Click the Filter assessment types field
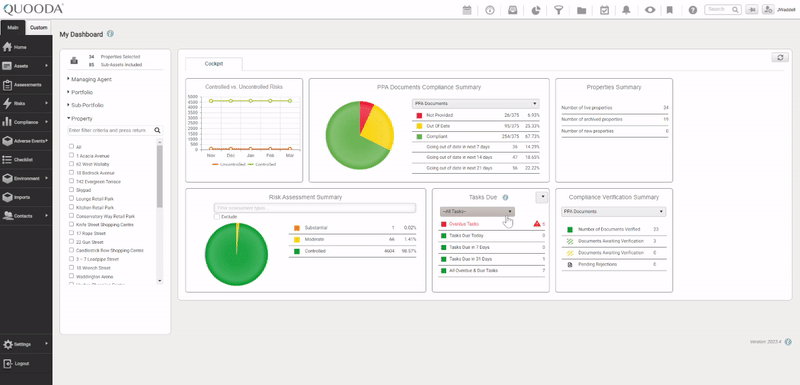This screenshot has width=800, height=385. pos(315,208)
